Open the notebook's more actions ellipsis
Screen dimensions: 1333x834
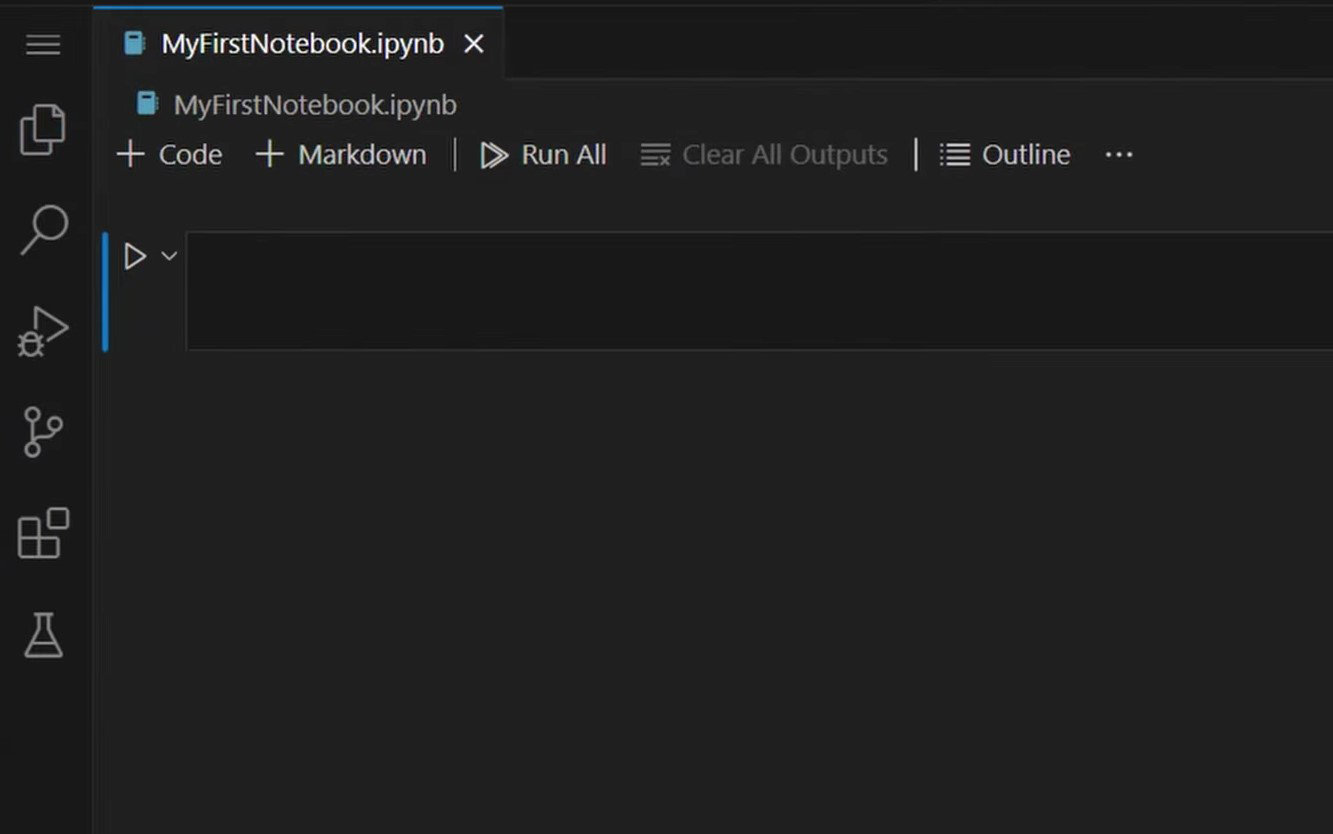pos(1118,154)
